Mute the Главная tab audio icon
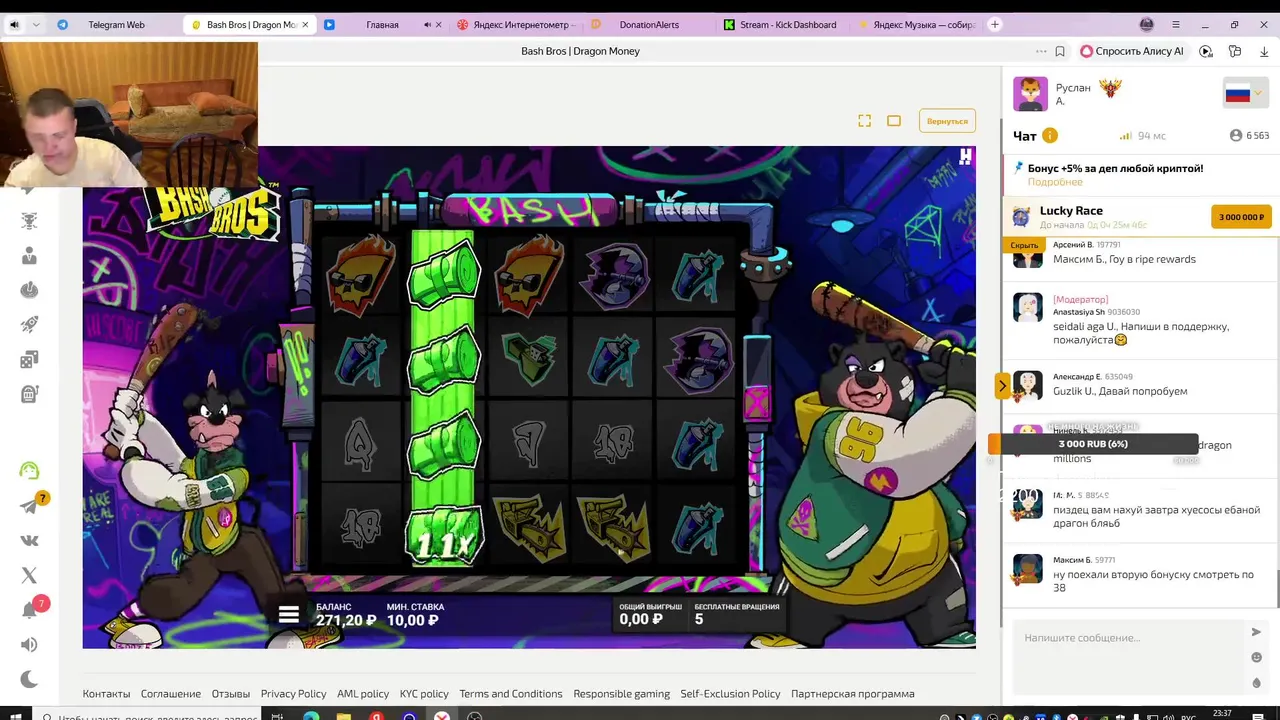 tap(428, 25)
